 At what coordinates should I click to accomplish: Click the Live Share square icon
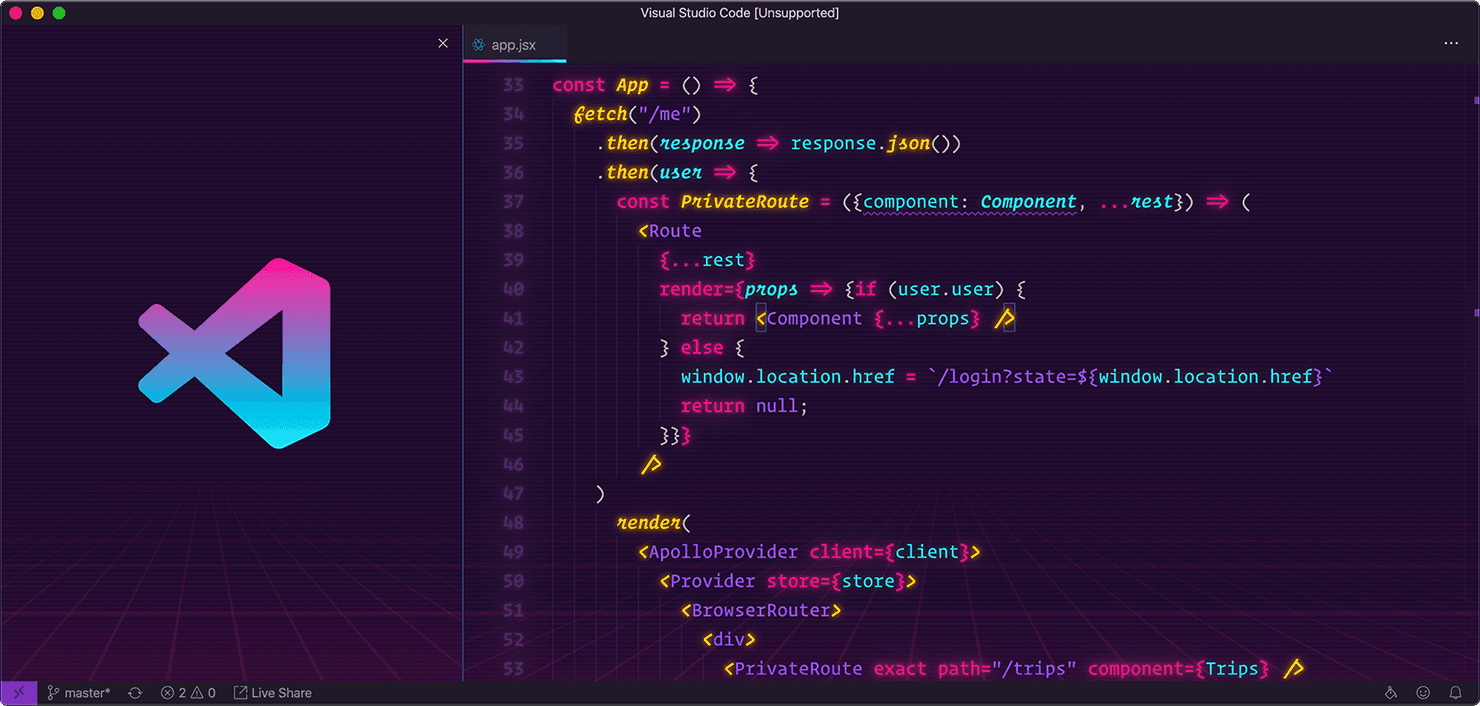coord(239,692)
